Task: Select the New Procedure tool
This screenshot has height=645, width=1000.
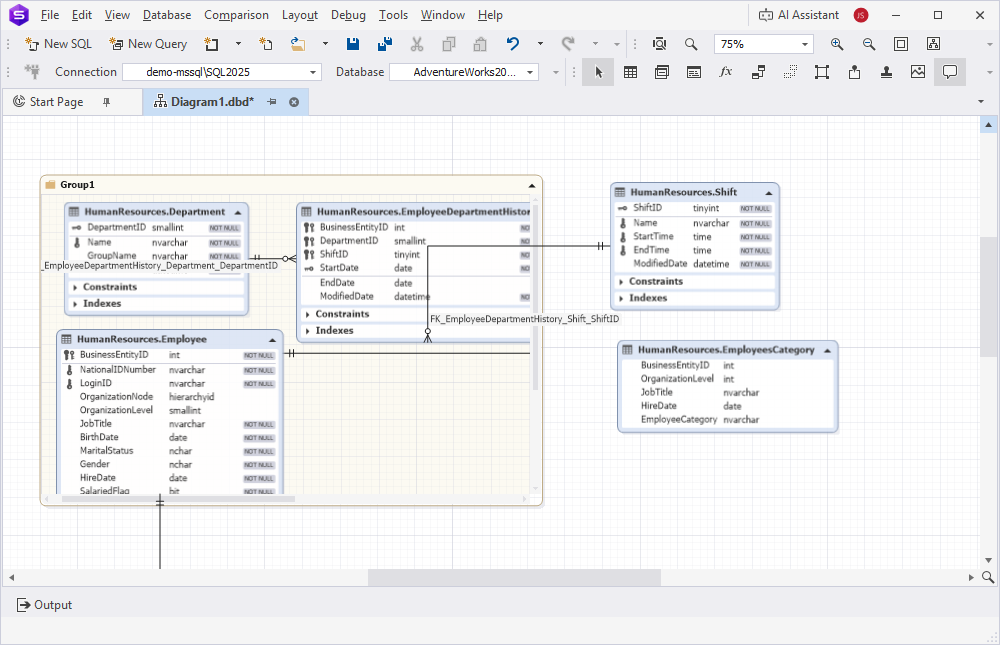Action: 694,72
